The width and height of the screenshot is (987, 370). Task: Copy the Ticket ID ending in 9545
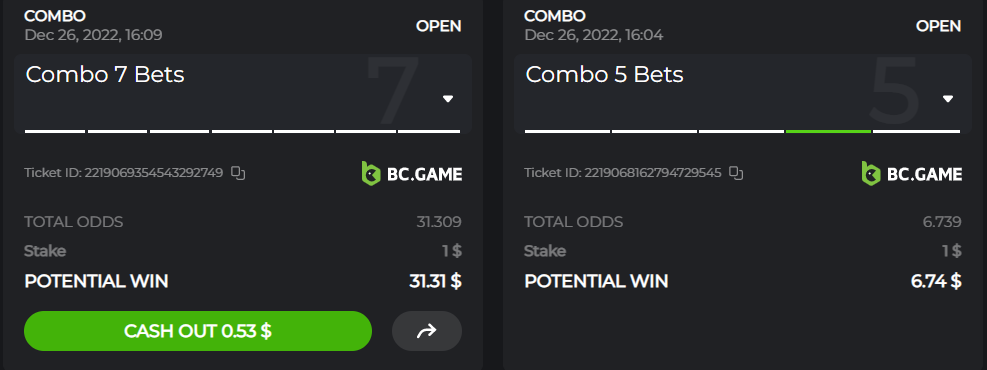pos(736,172)
